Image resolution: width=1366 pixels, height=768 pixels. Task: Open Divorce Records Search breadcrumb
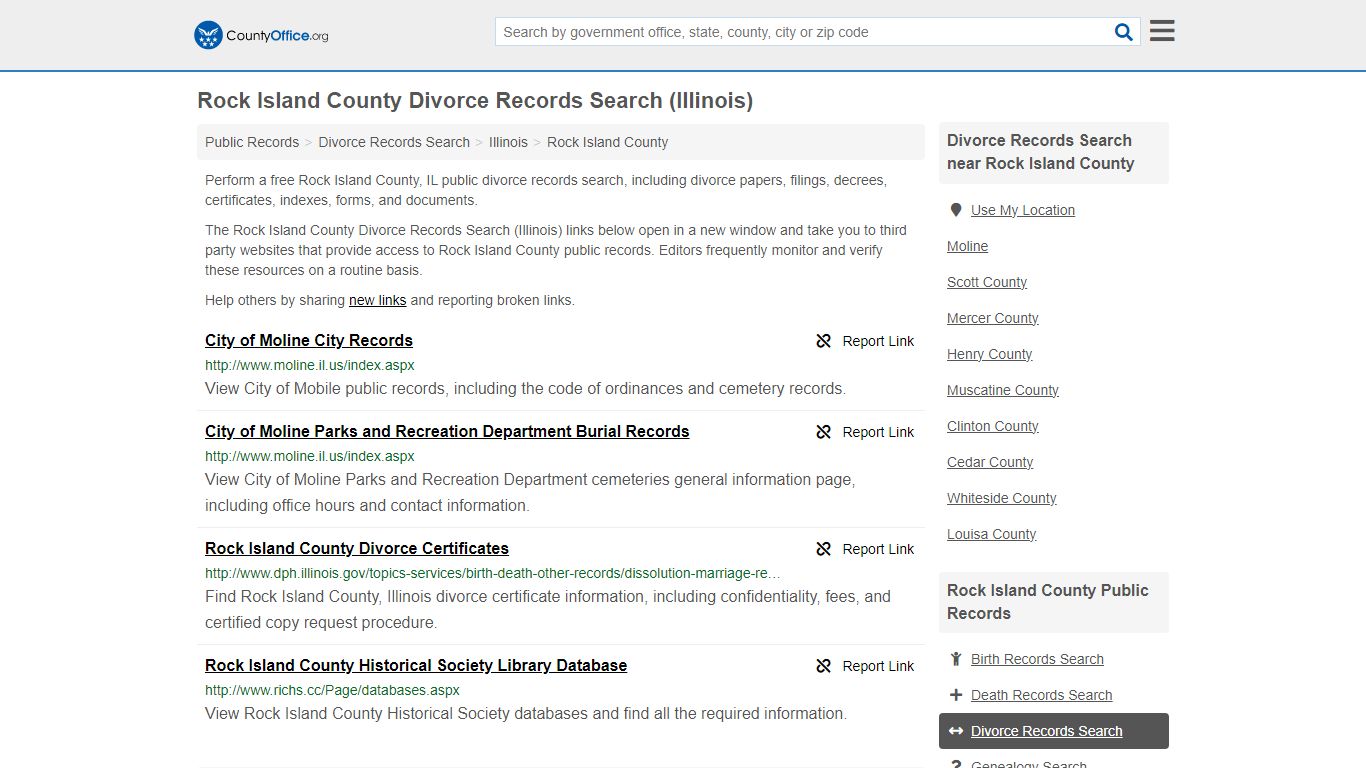pyautogui.click(x=394, y=142)
